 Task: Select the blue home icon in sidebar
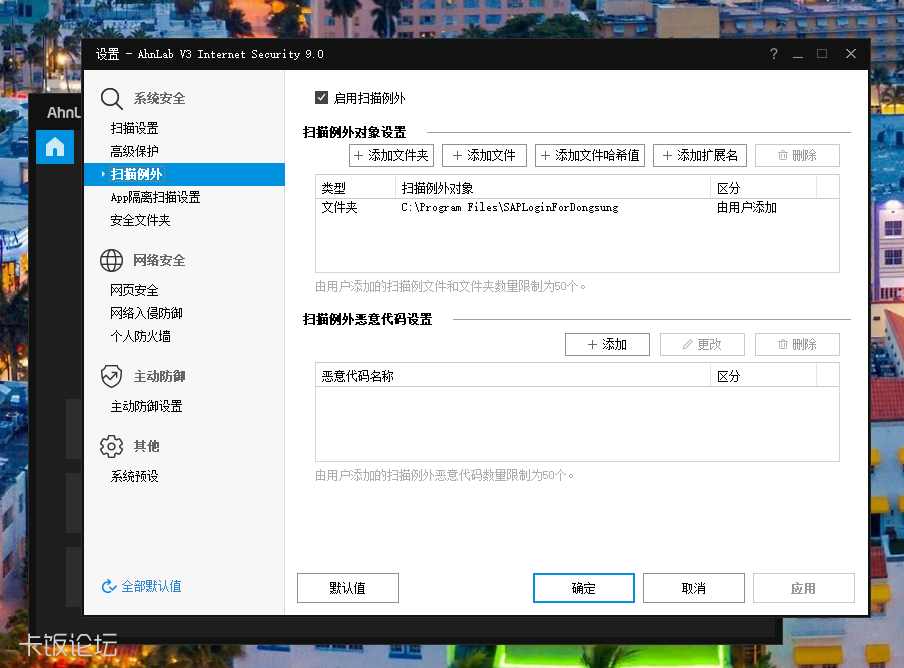[54, 146]
